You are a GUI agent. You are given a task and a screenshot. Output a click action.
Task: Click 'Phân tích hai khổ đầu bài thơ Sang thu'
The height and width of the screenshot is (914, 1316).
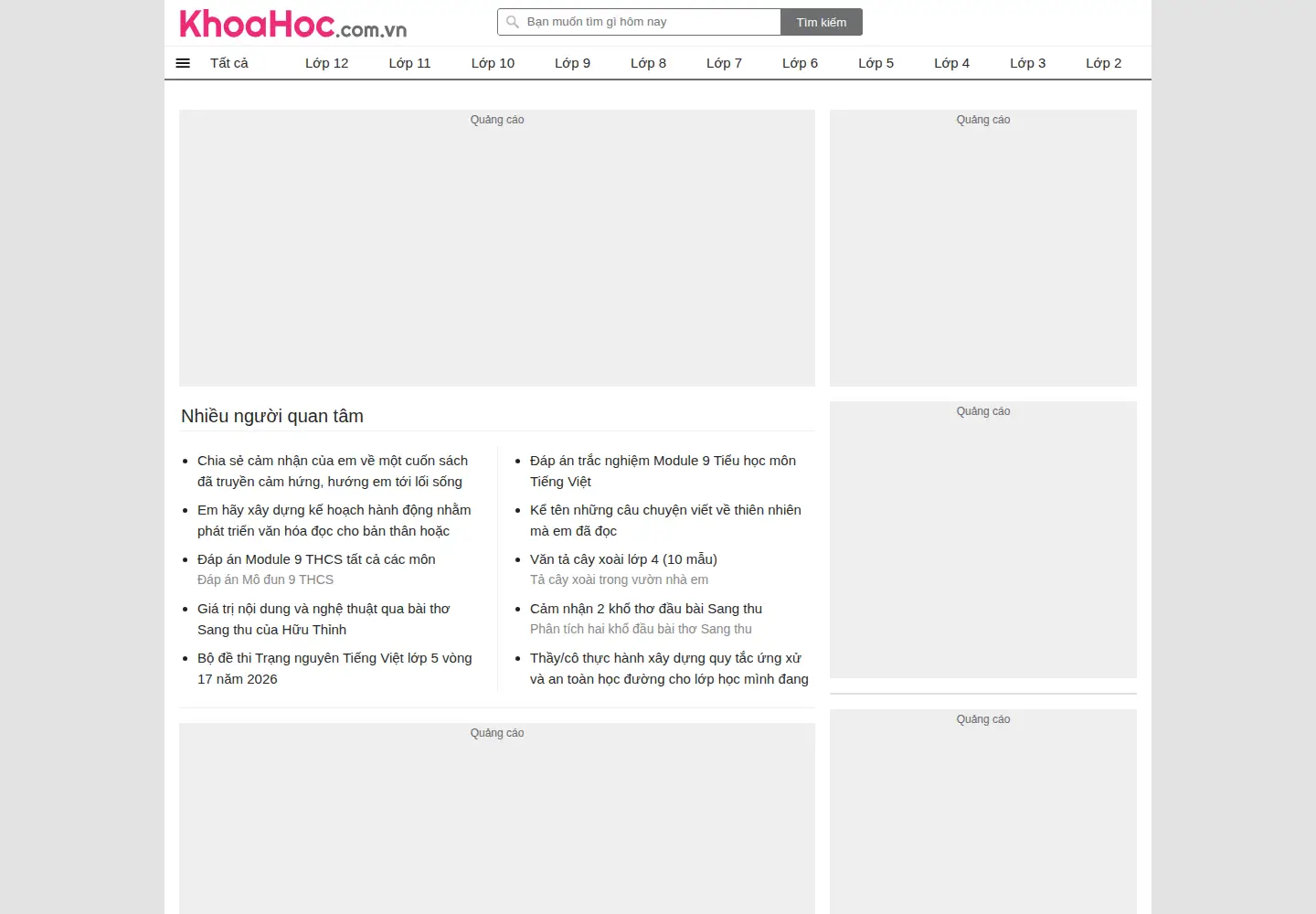pos(641,629)
